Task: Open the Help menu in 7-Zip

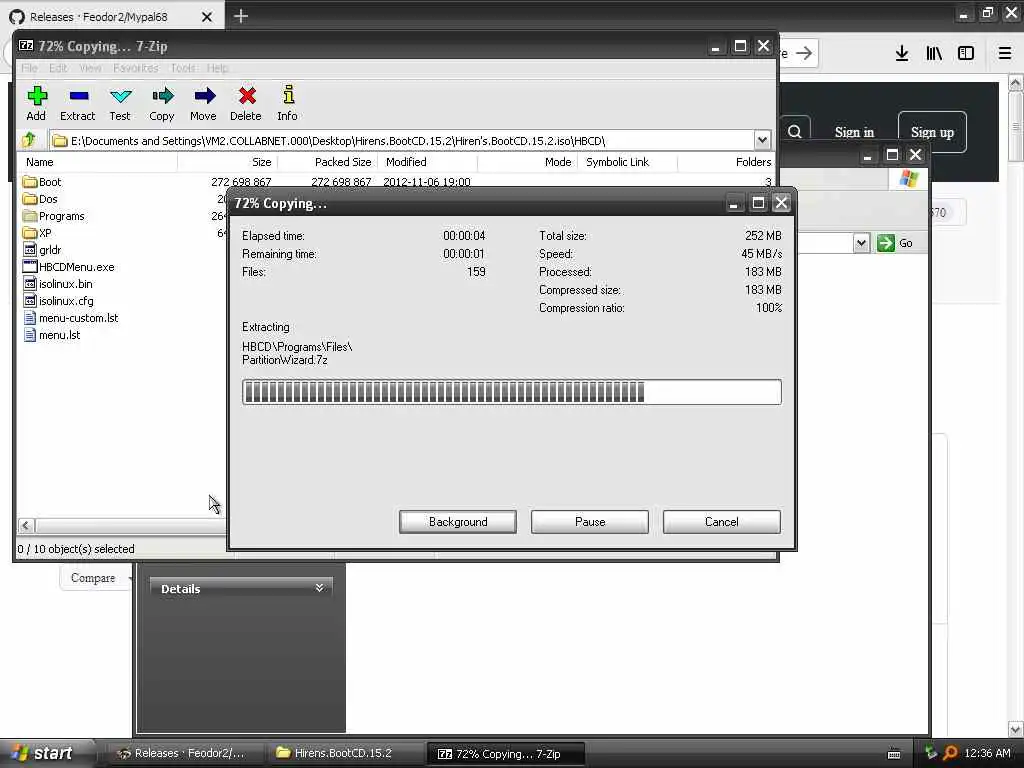Action: coord(217,68)
